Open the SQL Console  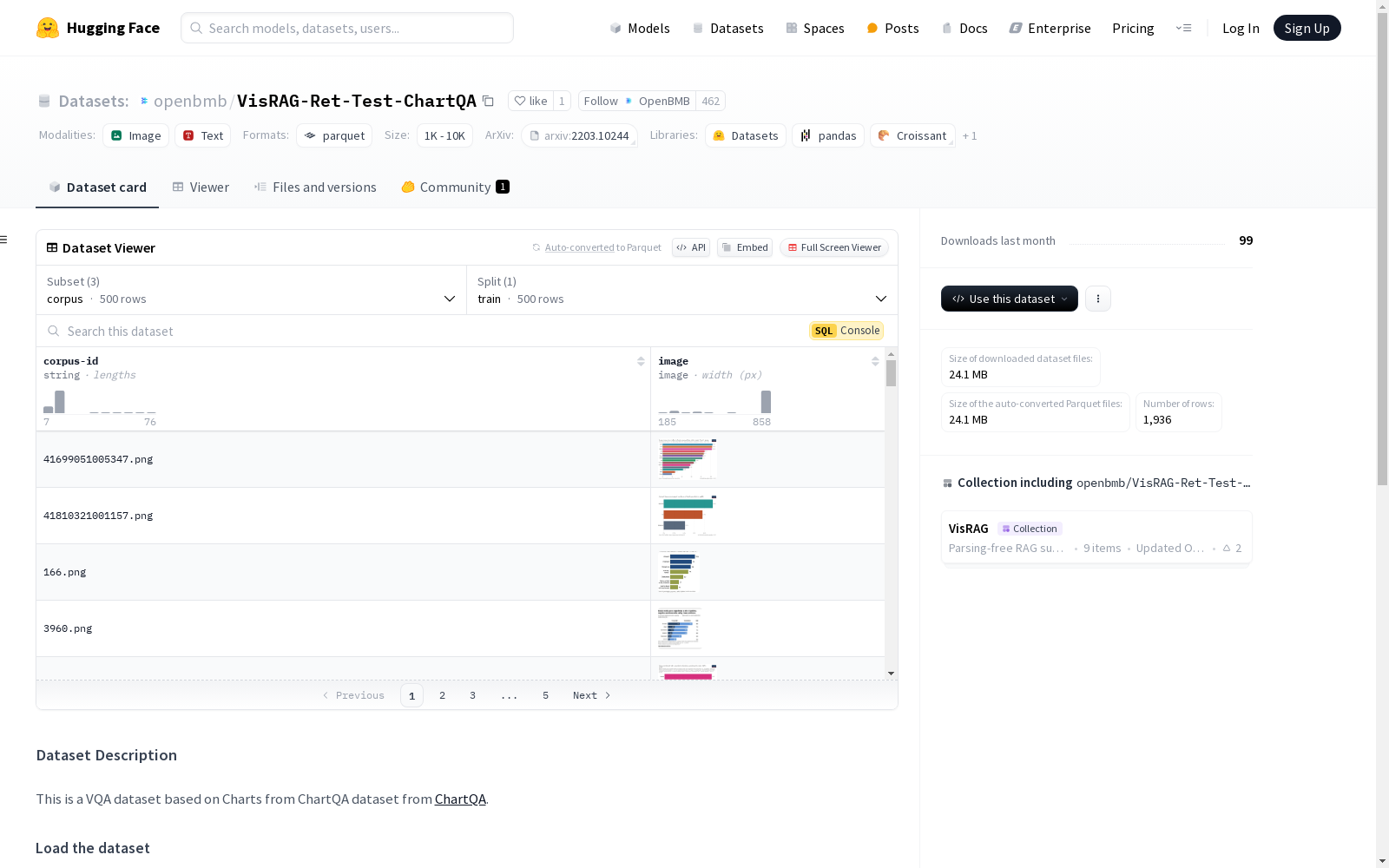tap(846, 331)
